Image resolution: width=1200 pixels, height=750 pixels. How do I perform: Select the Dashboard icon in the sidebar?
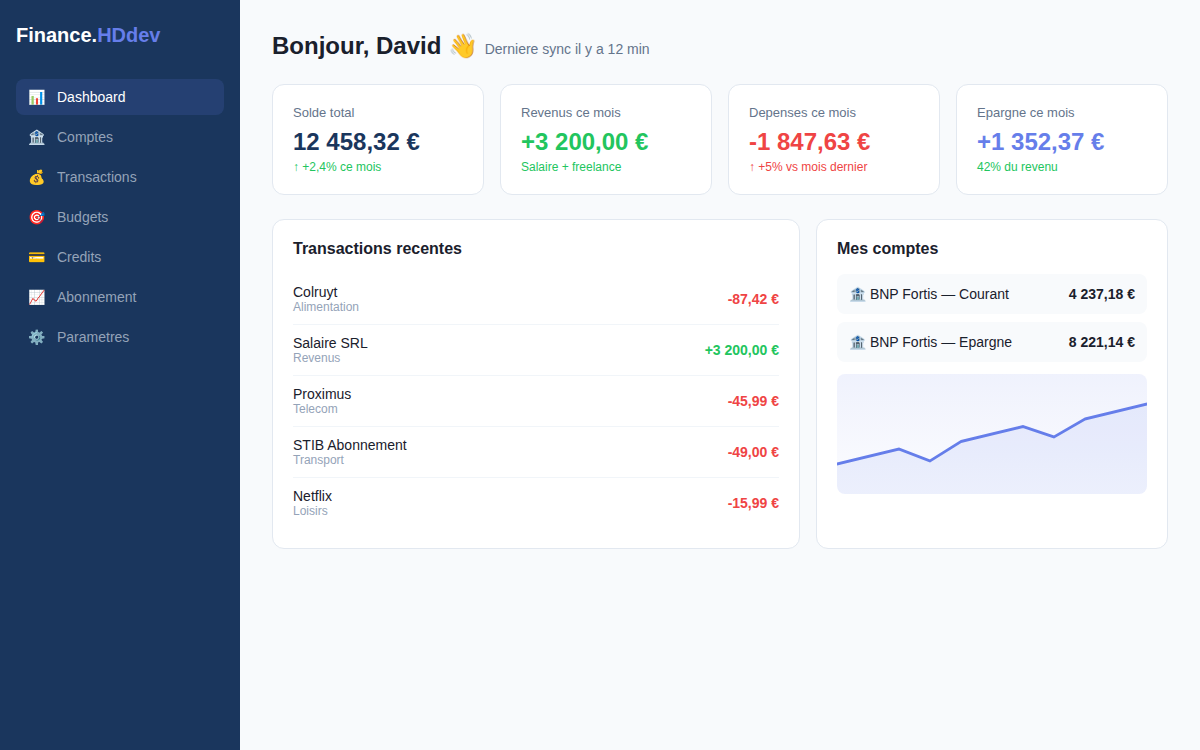click(37, 97)
